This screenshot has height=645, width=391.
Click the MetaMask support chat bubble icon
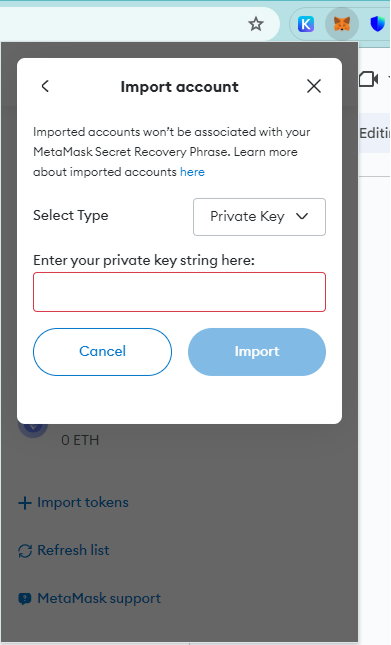(x=25, y=599)
